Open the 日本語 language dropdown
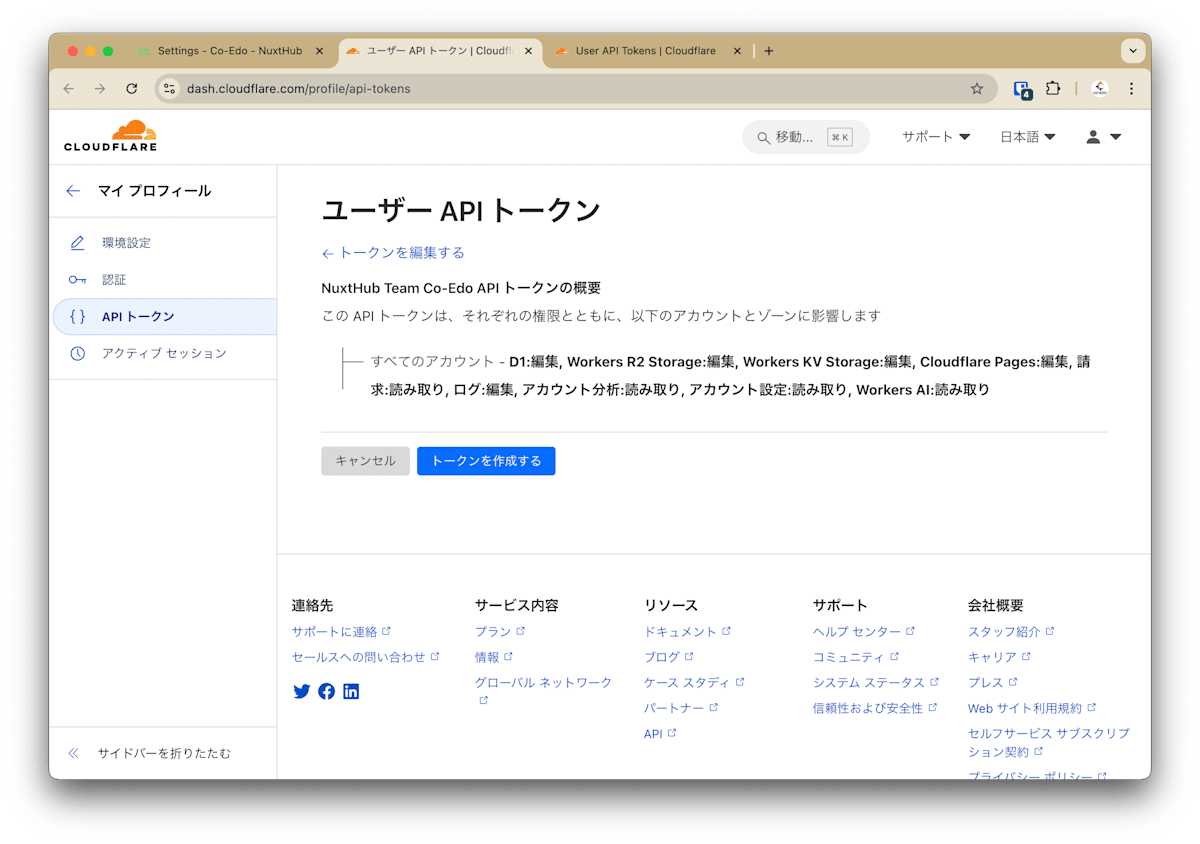This screenshot has height=844, width=1200. tap(1028, 137)
